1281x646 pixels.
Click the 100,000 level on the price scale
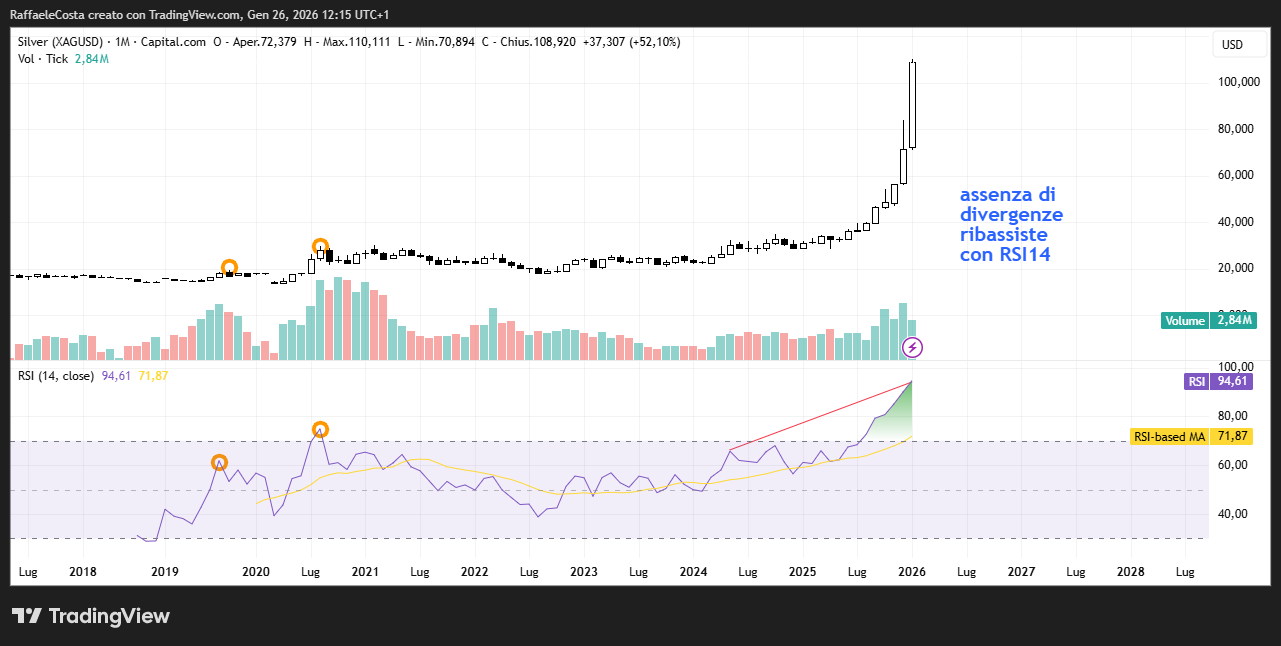click(1231, 82)
